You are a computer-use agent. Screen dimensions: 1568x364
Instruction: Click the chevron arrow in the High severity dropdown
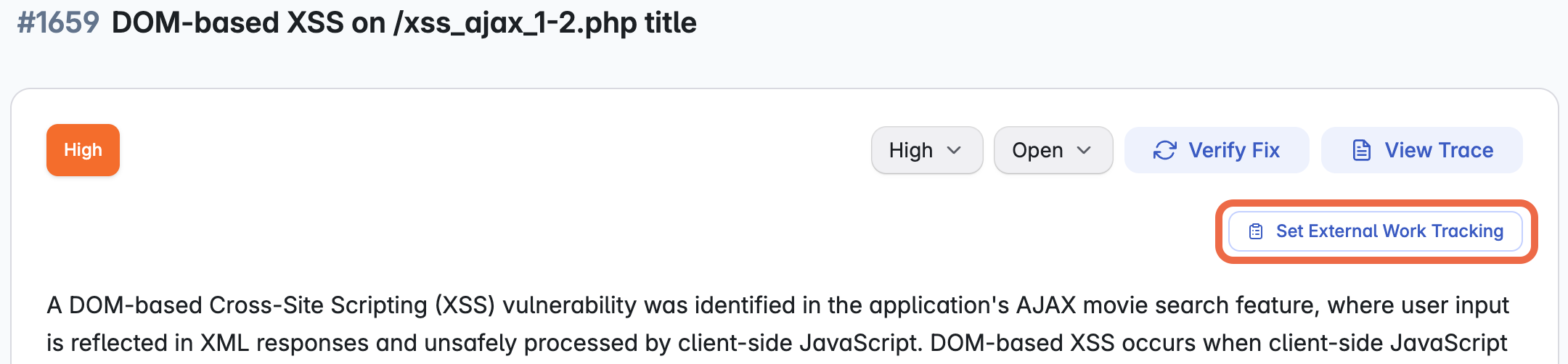click(x=954, y=150)
